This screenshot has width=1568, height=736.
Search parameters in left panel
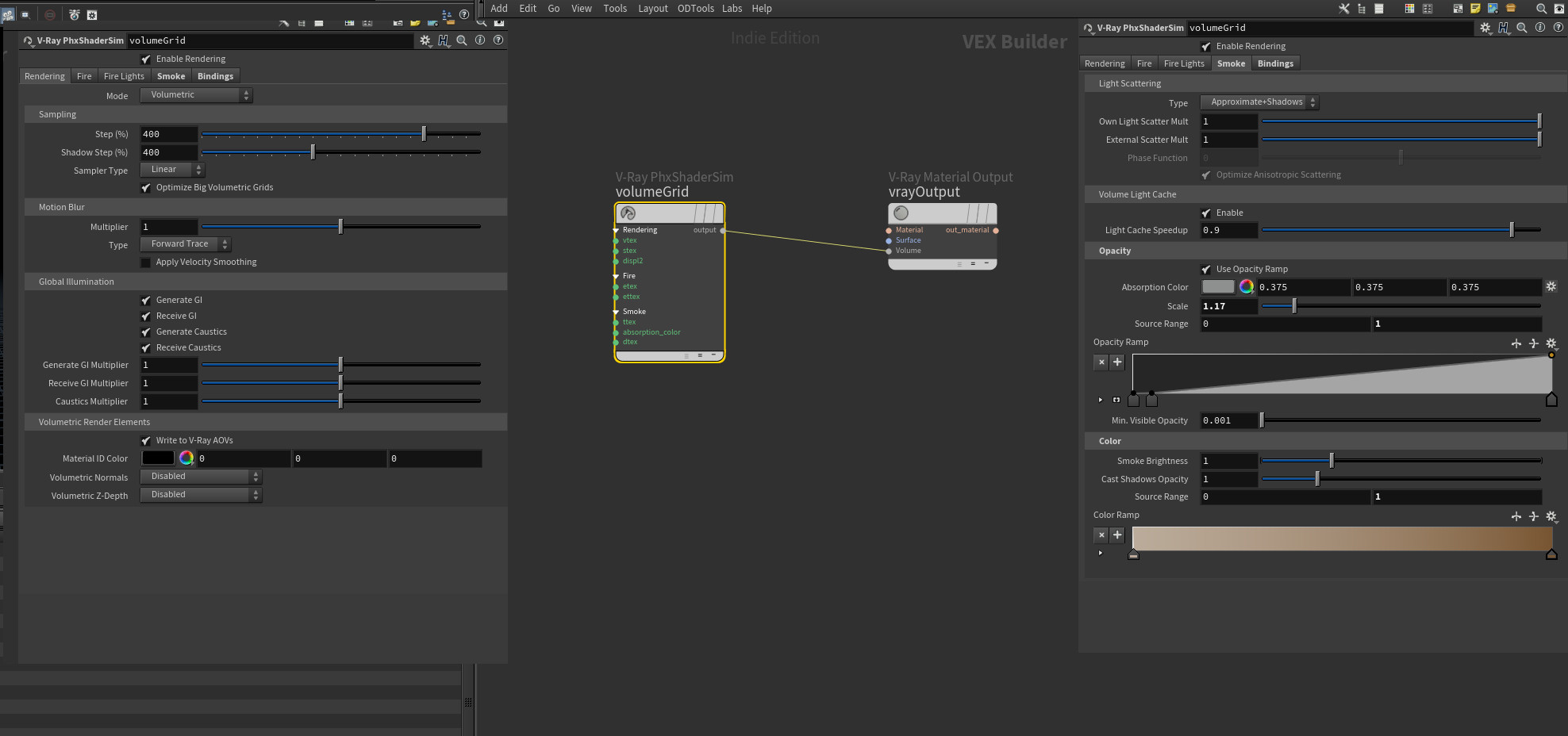click(x=462, y=40)
